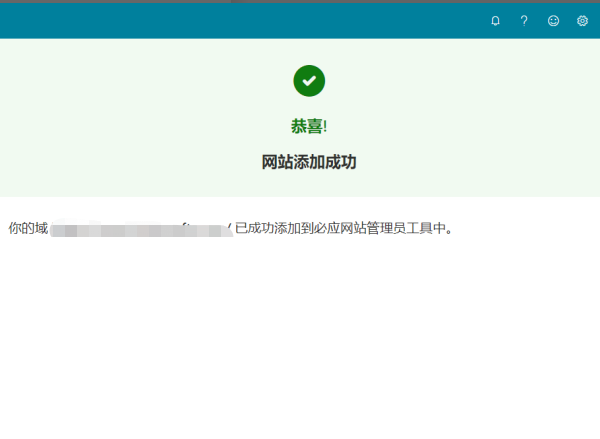Click the center of the teal header bar

coord(300,21)
